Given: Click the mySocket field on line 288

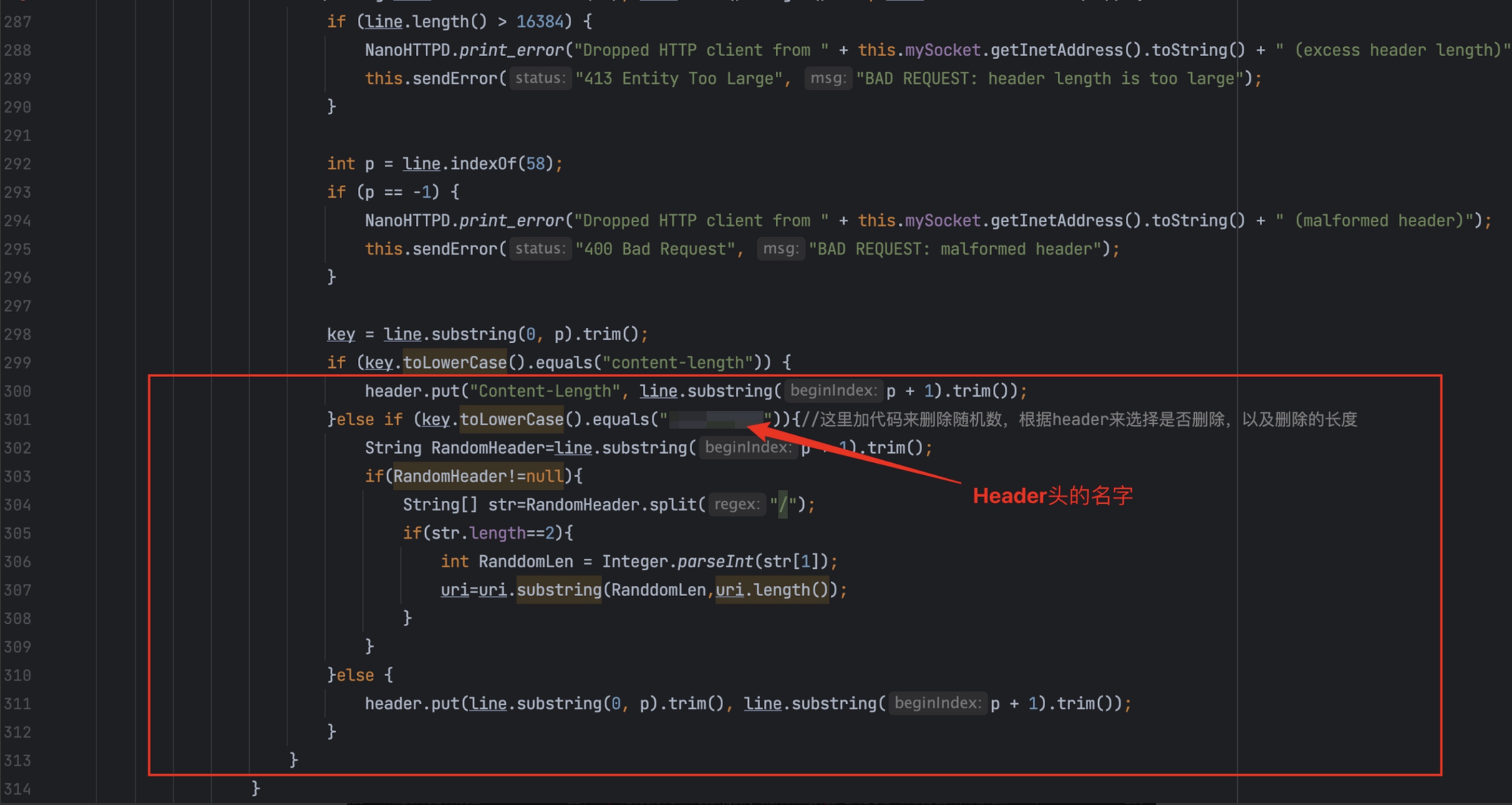Looking at the screenshot, I should (x=942, y=50).
